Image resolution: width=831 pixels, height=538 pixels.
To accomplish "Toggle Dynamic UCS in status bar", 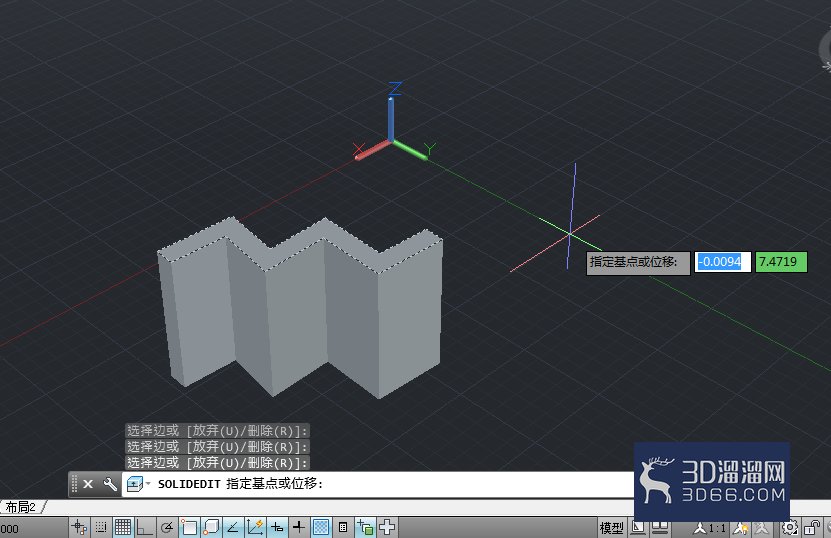I will (x=255, y=527).
